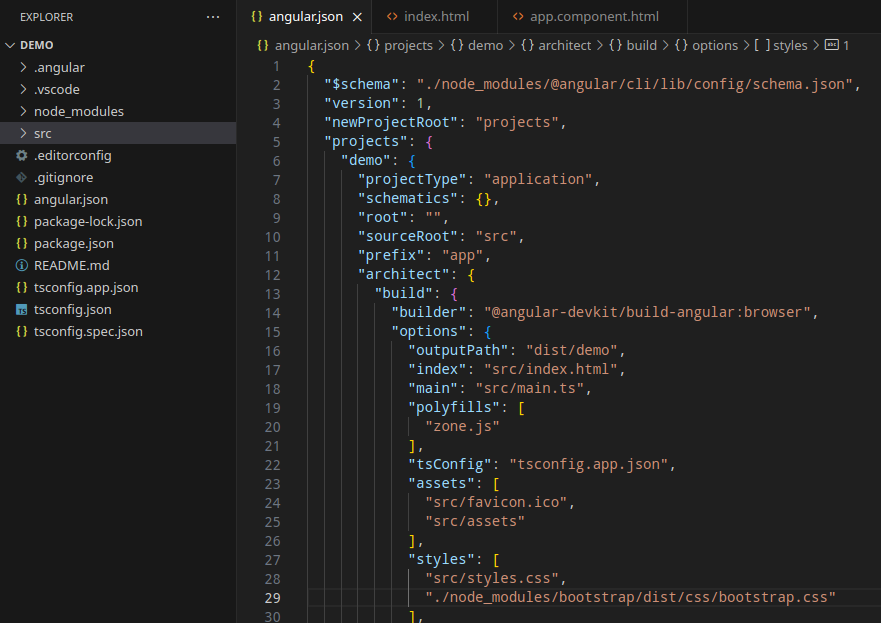Click the "@angular-devkit/build-angular:browser" value

(x=647, y=312)
